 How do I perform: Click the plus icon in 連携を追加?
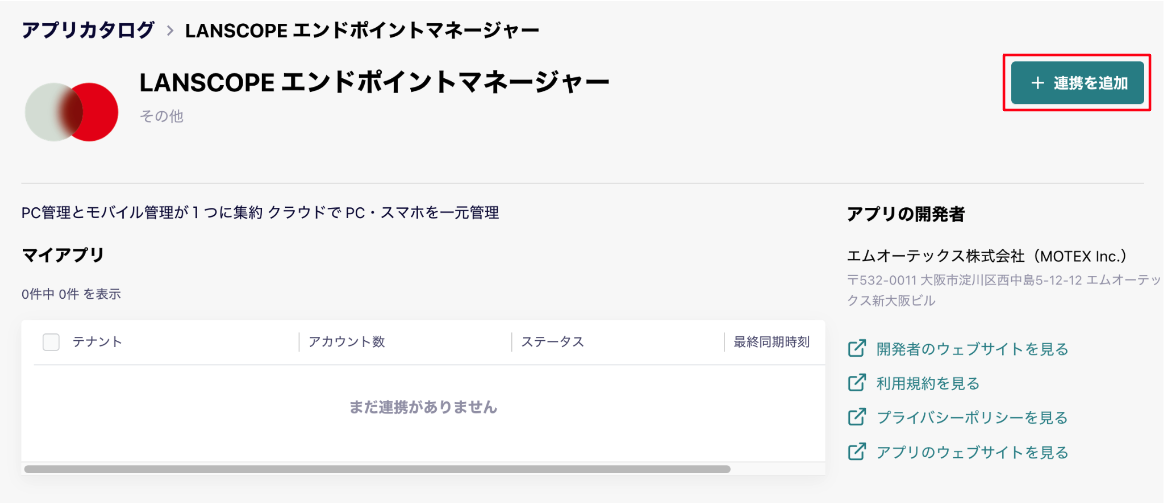[x=1038, y=83]
